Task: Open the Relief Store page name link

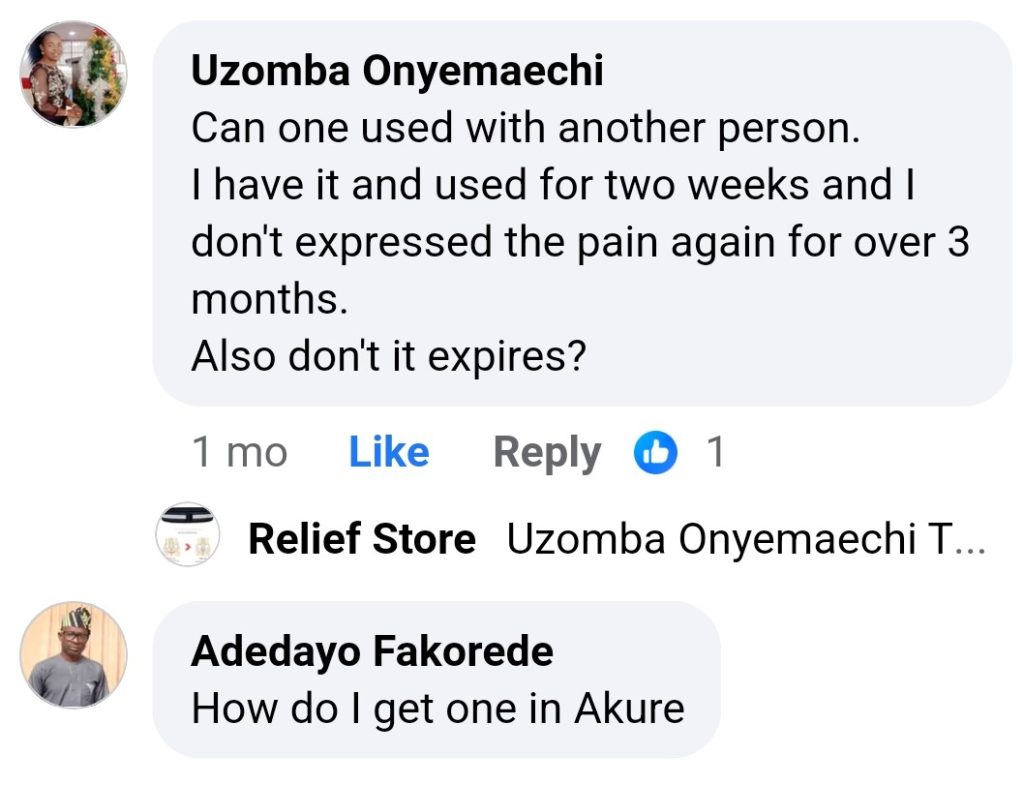Action: (x=361, y=540)
